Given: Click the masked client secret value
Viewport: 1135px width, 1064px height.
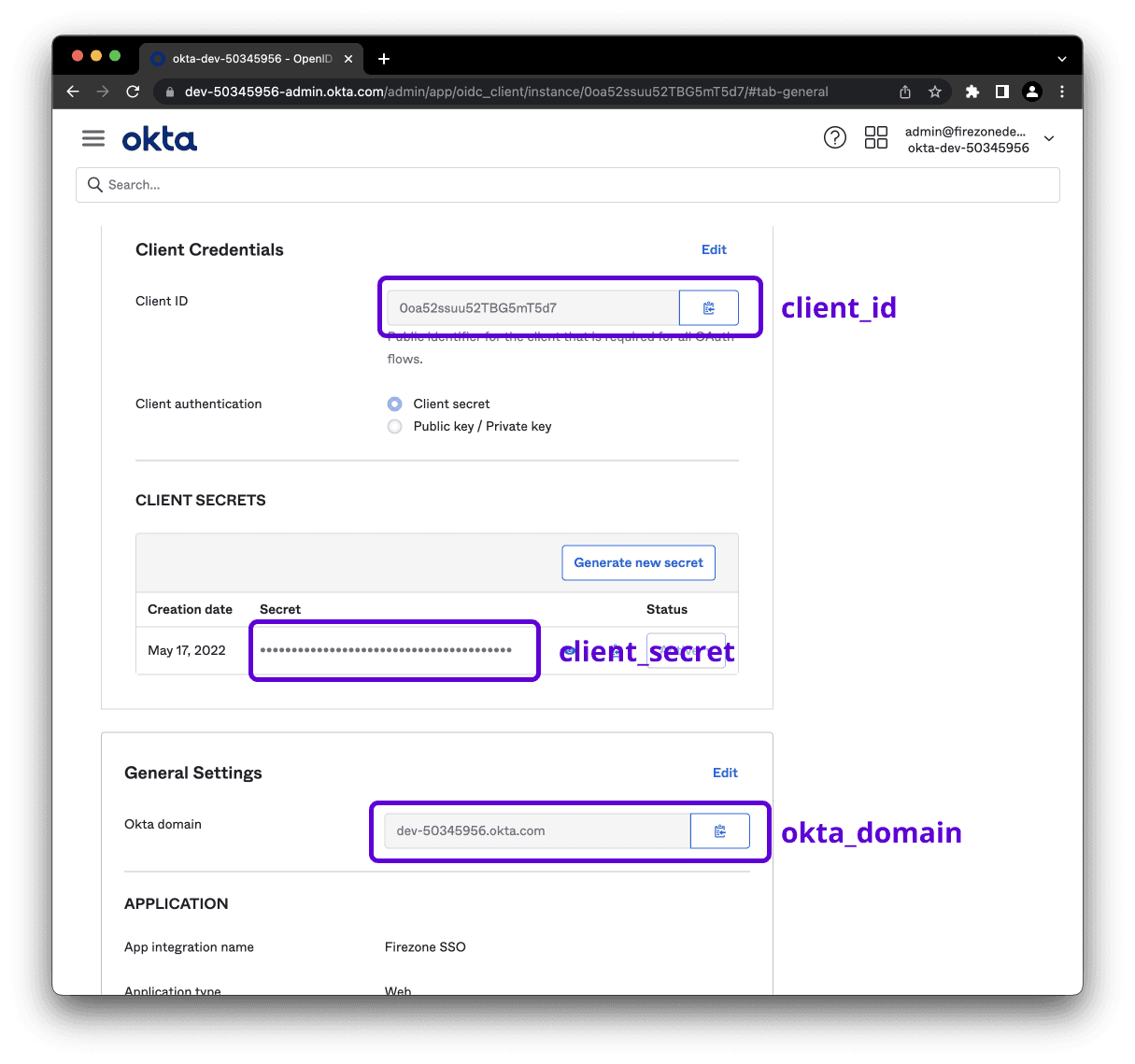Looking at the screenshot, I should [x=394, y=649].
